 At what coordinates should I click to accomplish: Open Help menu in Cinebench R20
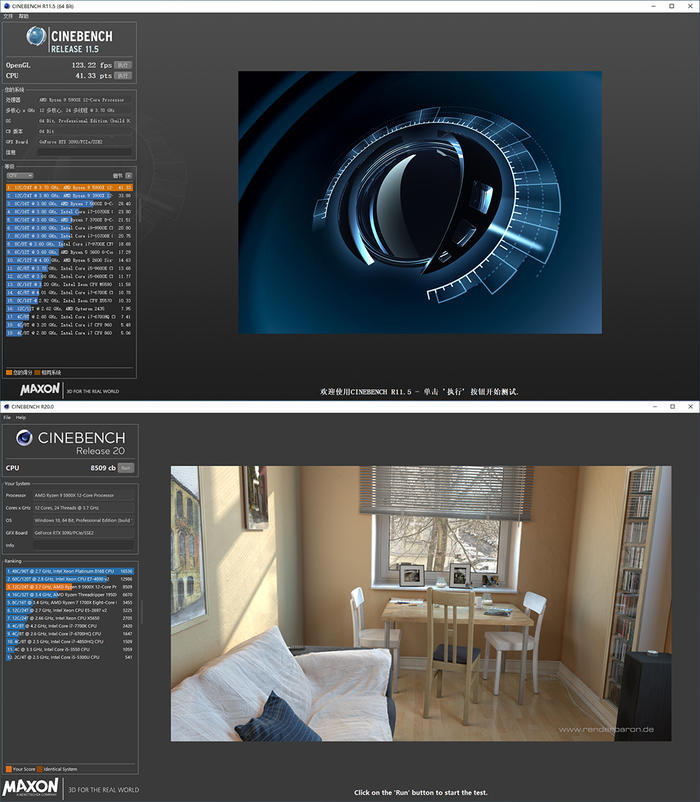[x=20, y=417]
